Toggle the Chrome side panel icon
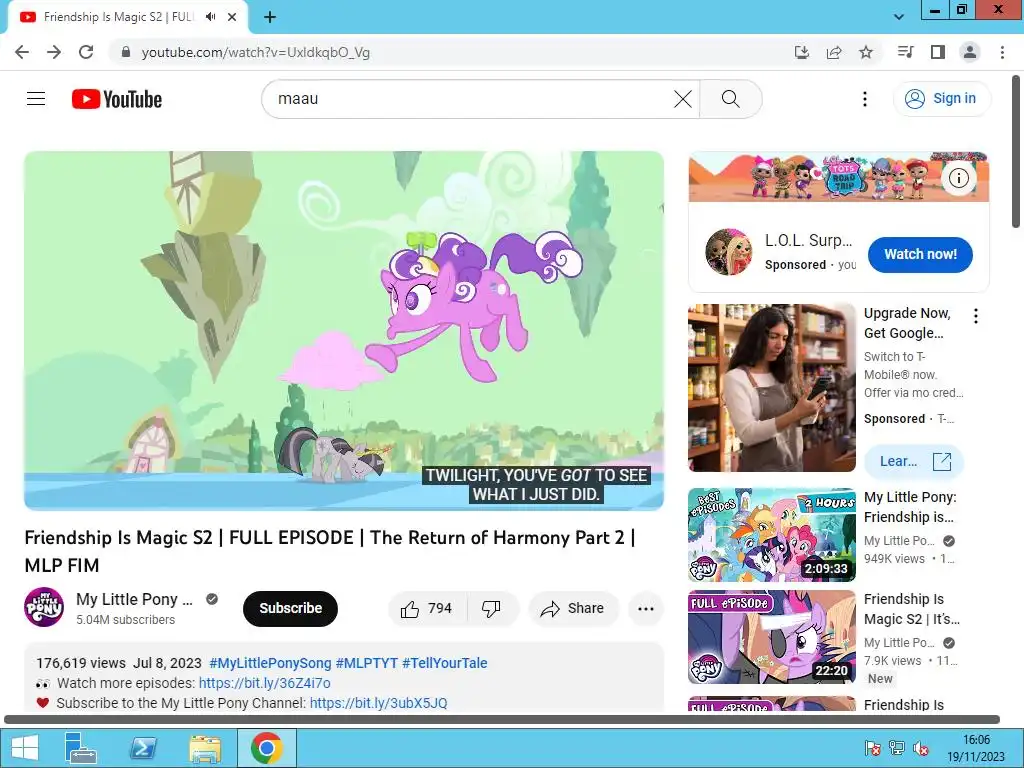Image resolution: width=1024 pixels, height=768 pixels. (938, 52)
